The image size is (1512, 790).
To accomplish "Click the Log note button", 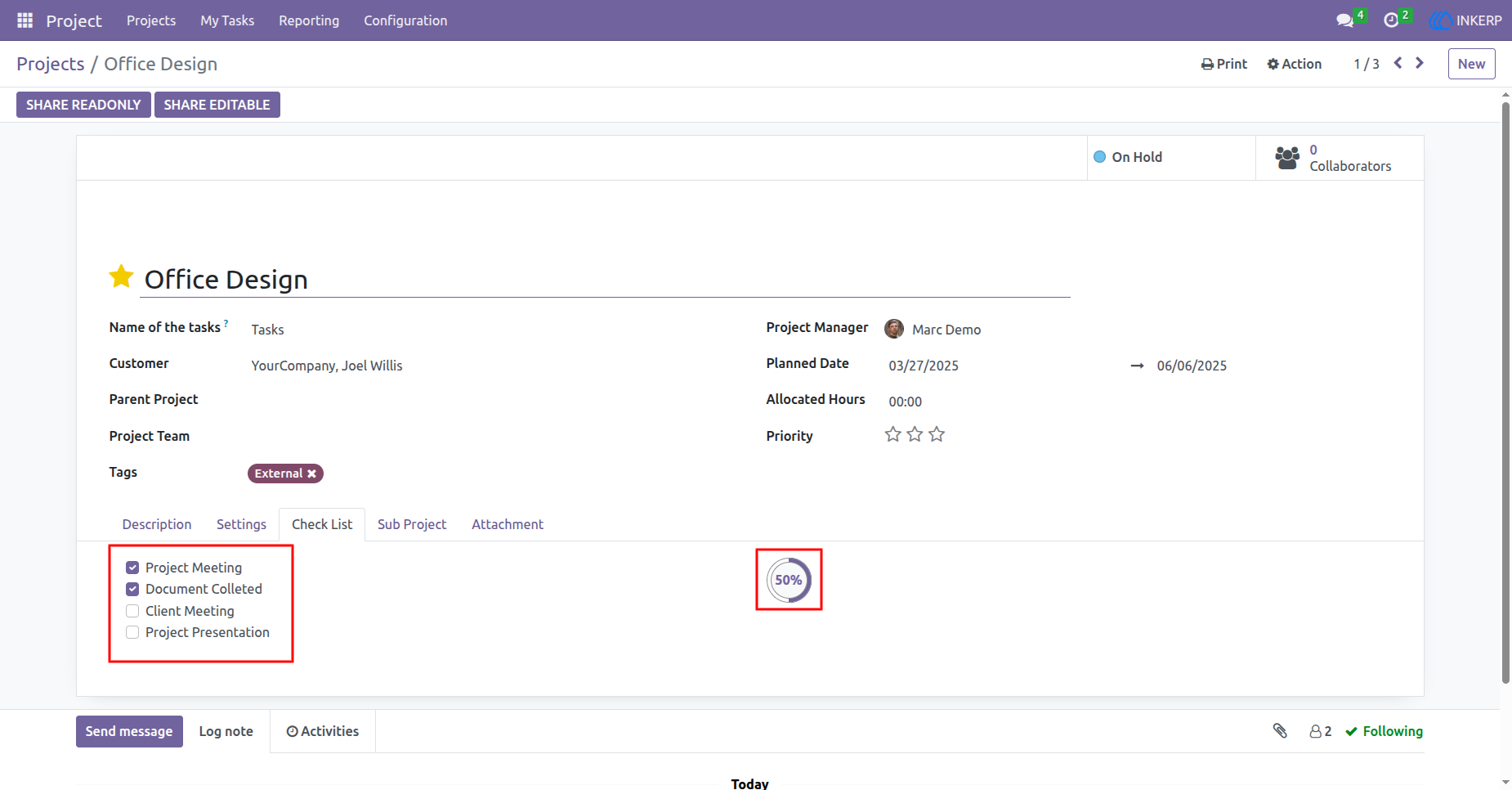I will [x=226, y=731].
